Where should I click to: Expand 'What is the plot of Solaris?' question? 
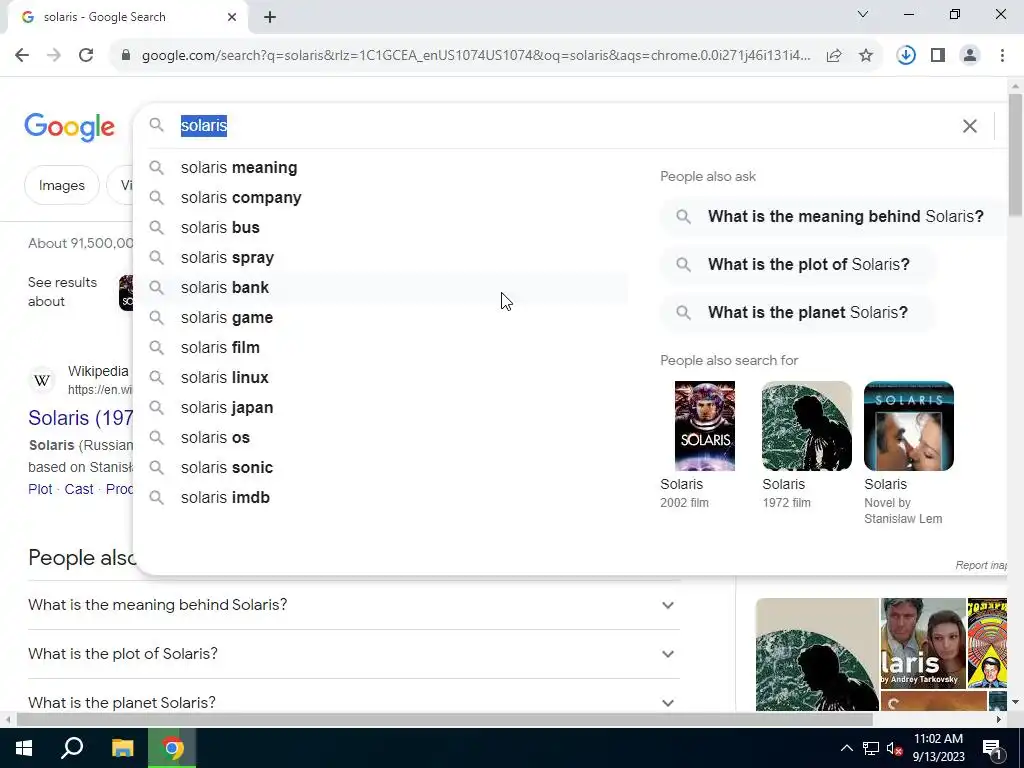click(x=354, y=654)
